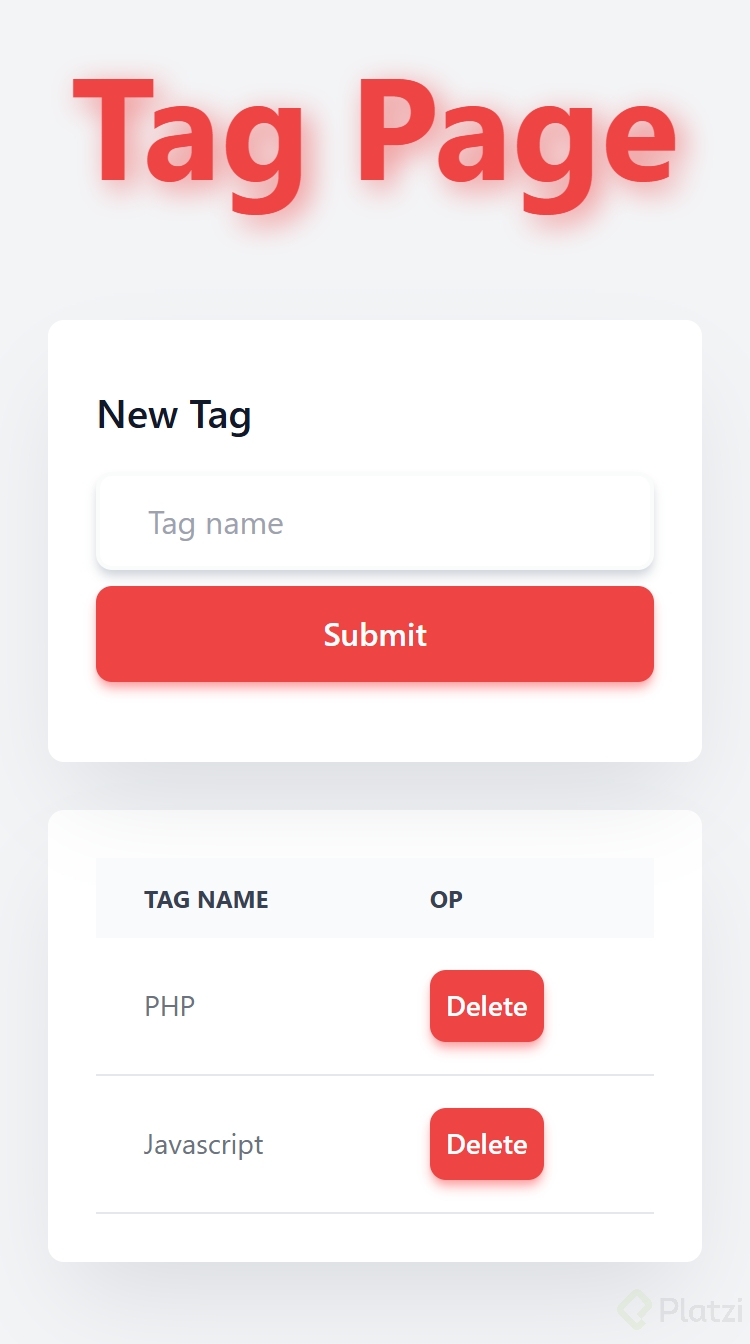
Task: Click the word Page in page title
Action: point(515,134)
